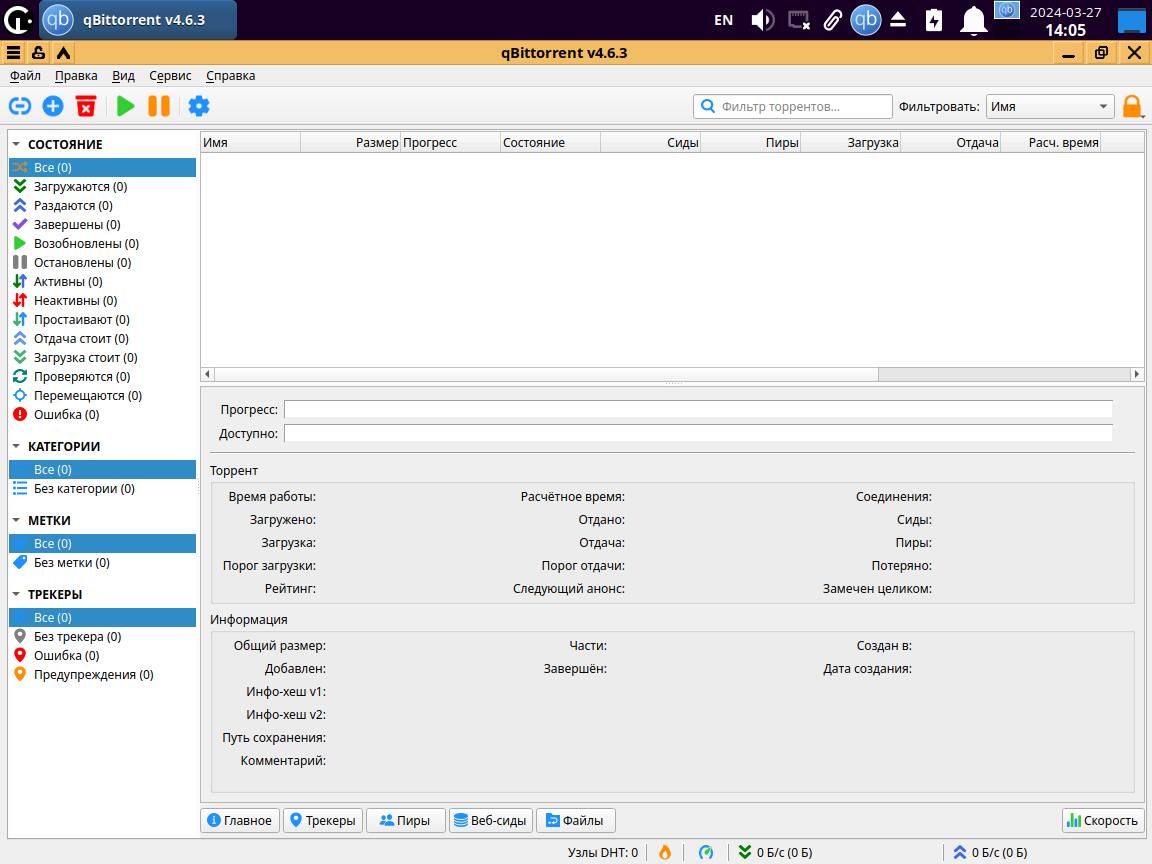This screenshot has width=1152, height=864.
Task: Open the Сервис menu
Action: coord(170,75)
